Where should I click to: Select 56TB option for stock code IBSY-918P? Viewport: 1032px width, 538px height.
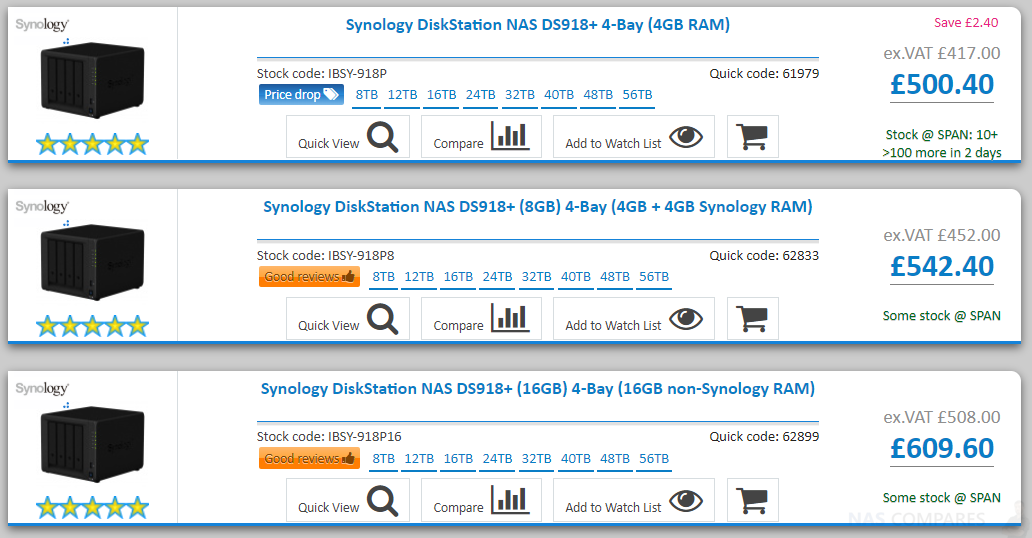pyautogui.click(x=638, y=95)
